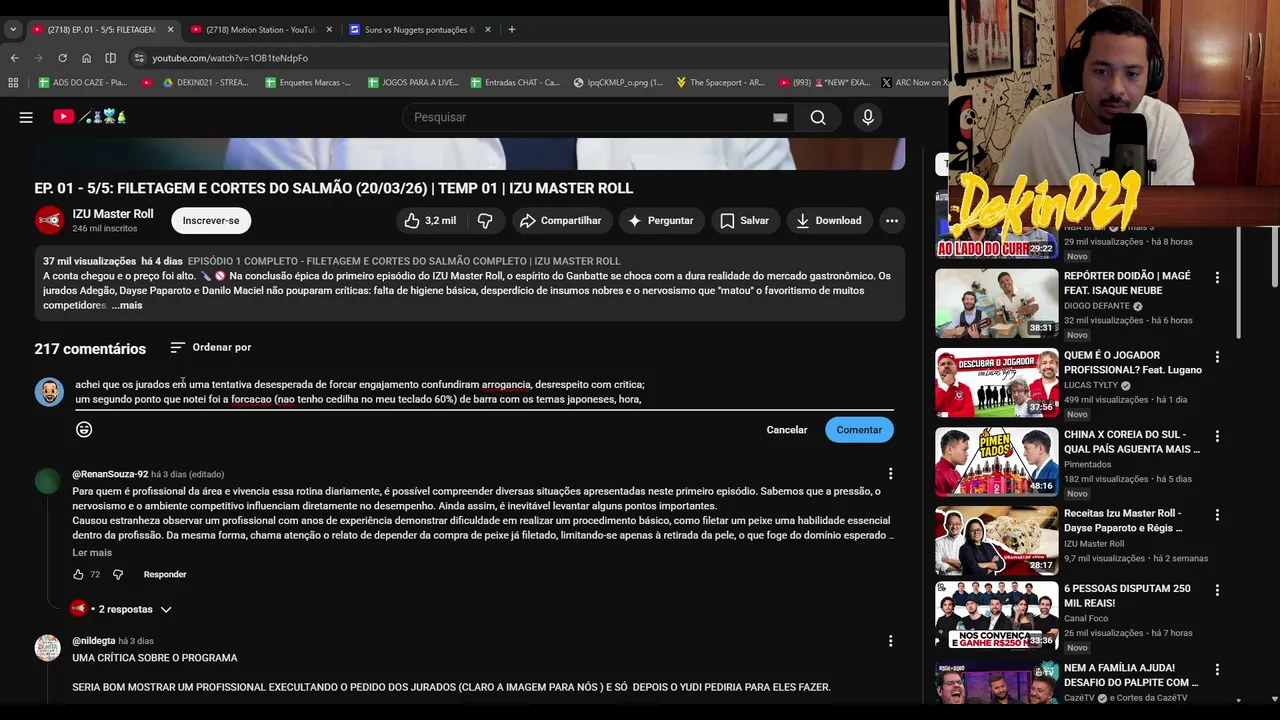This screenshot has width=1280, height=720.
Task: Open options menu on RenanSouza-92 comment
Action: tap(890, 474)
